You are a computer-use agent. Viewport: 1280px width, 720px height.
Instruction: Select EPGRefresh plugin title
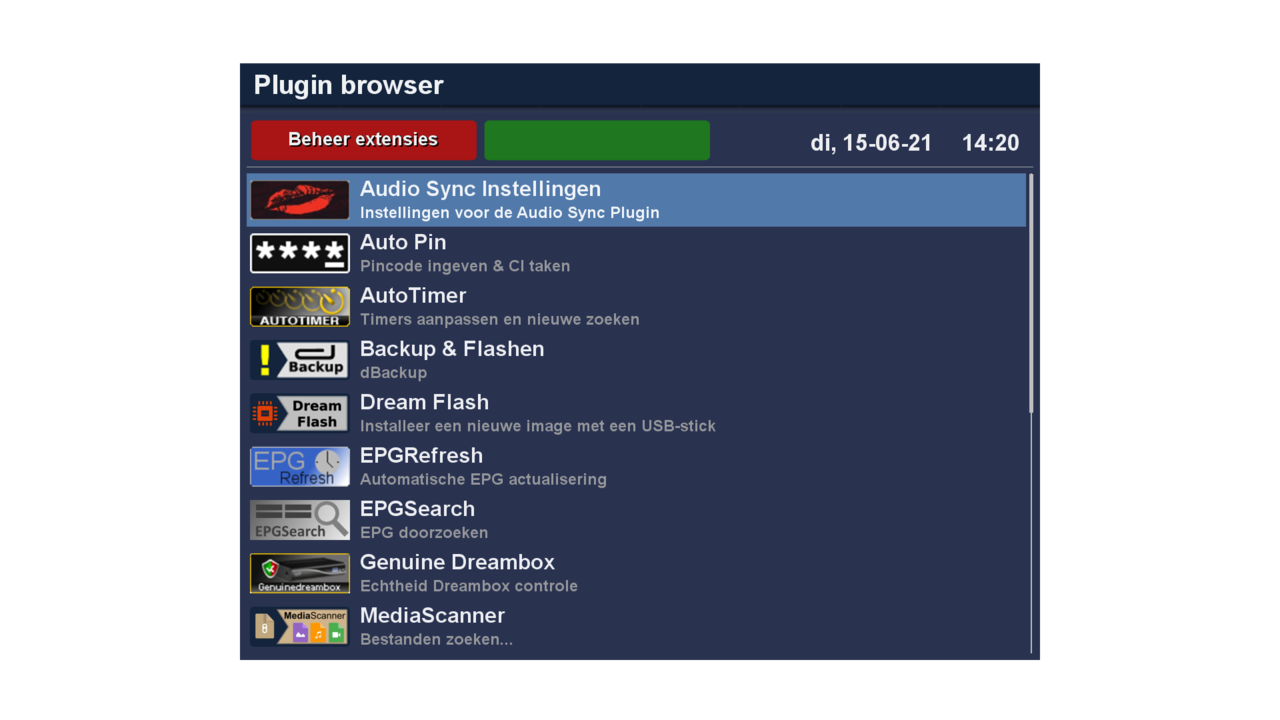421,456
